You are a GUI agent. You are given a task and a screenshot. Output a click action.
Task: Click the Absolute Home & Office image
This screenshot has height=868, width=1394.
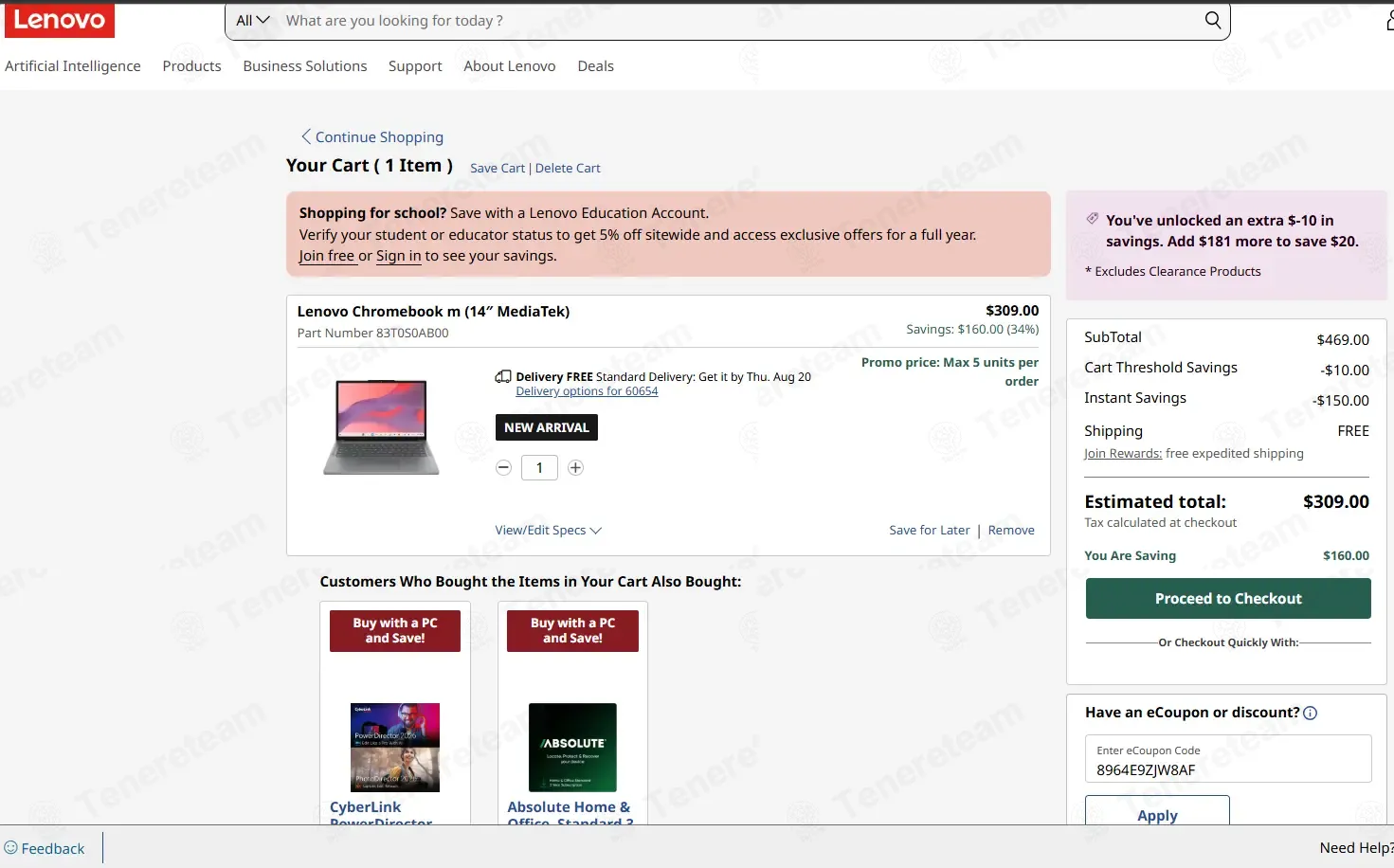572,748
